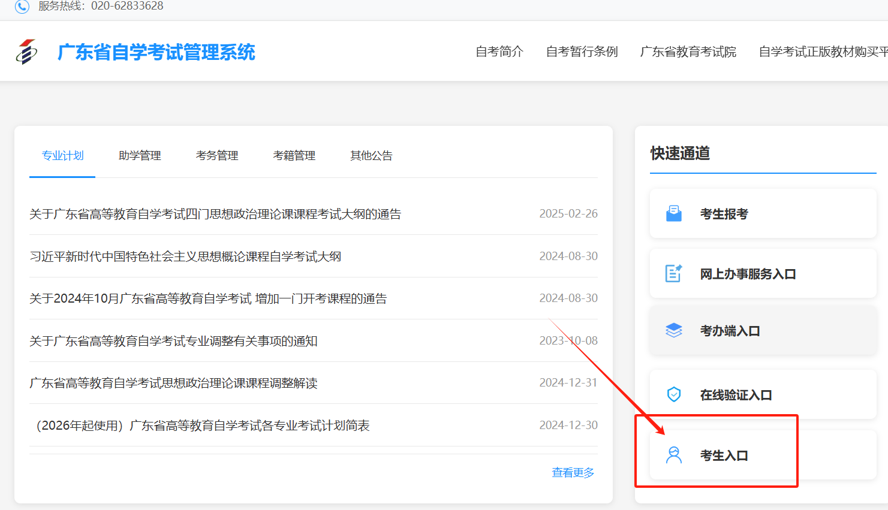
Task: Open the notice on the four ideological-political course syllabi (四门思想政治理论课课程考试大纲)
Action: click(x=215, y=214)
